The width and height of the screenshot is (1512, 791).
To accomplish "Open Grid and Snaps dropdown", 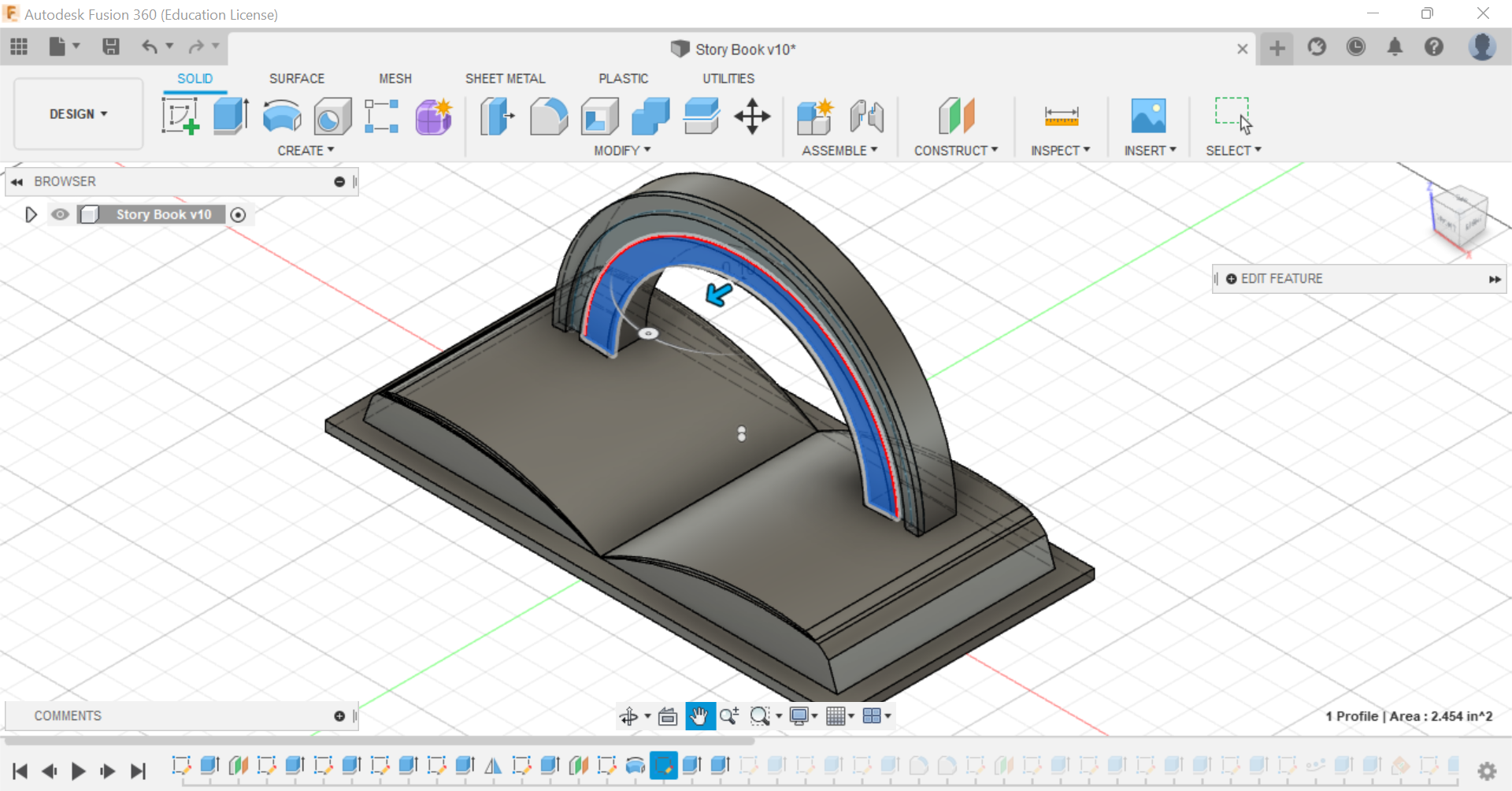I will tap(840, 716).
